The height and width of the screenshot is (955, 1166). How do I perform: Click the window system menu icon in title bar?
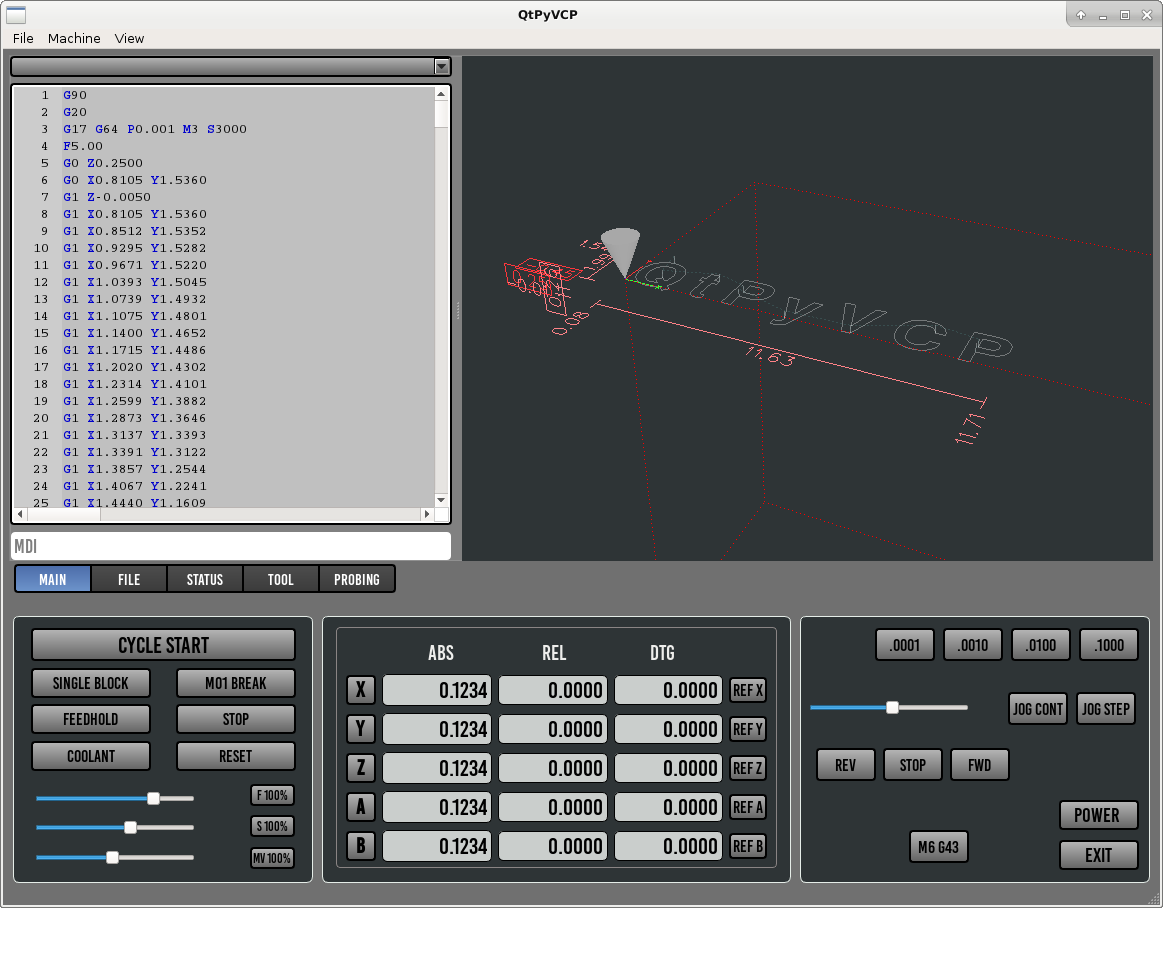click(16, 14)
